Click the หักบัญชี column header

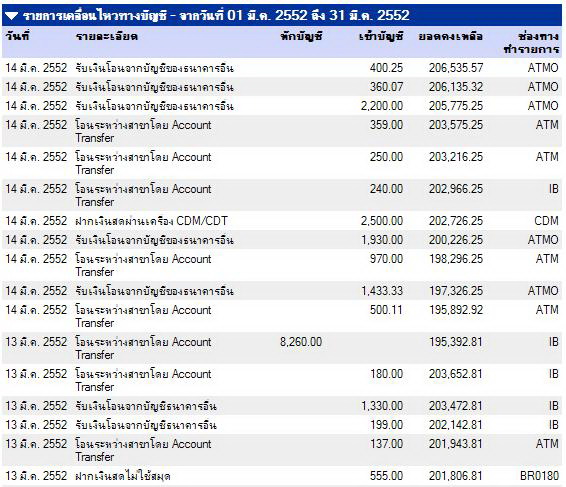(301, 36)
